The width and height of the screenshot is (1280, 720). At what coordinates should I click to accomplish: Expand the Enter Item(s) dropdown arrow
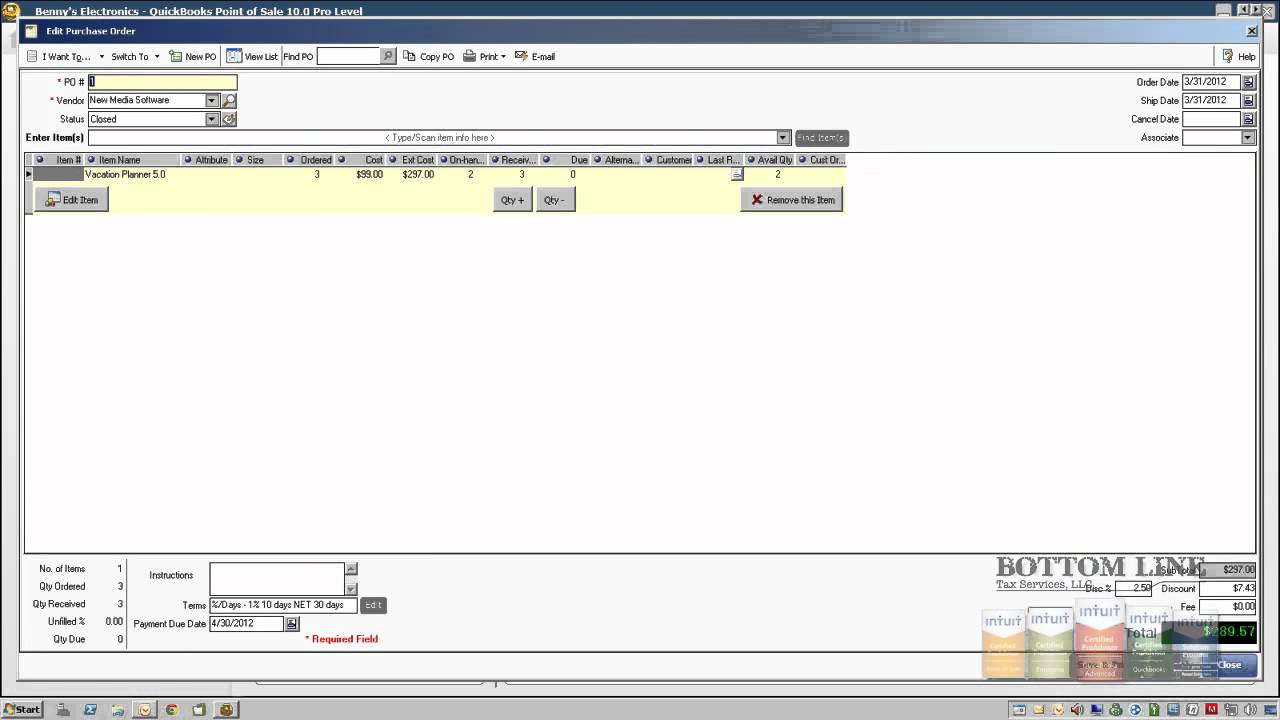(784, 137)
